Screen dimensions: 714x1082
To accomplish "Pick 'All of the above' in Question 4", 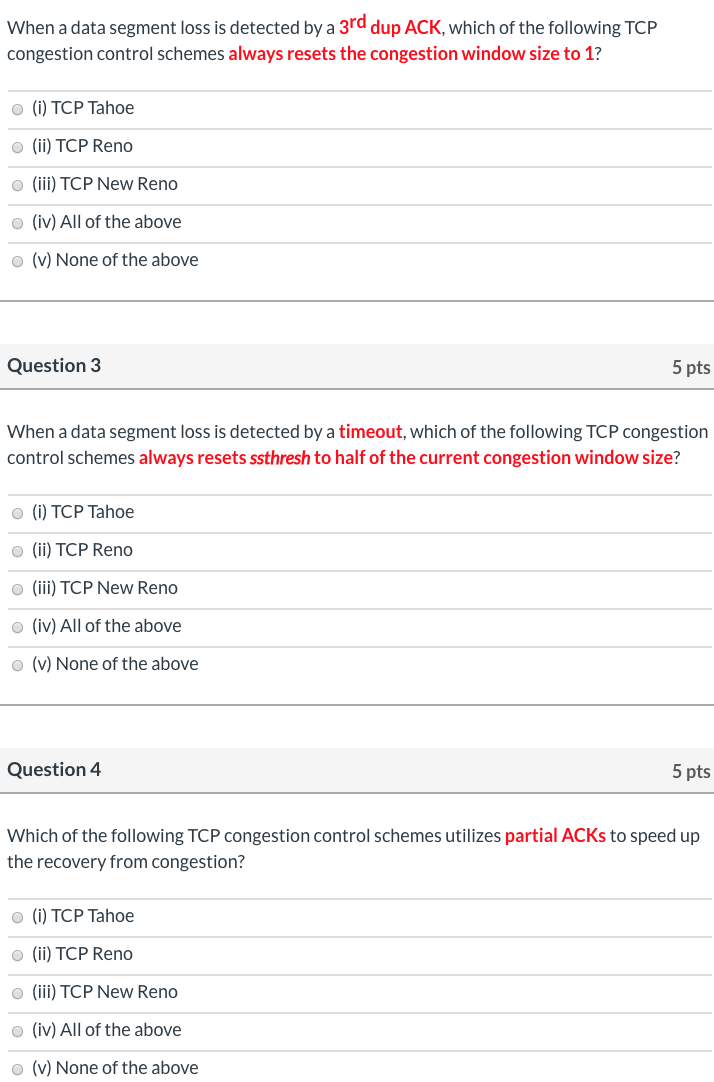I will pyautogui.click(x=17, y=1030).
